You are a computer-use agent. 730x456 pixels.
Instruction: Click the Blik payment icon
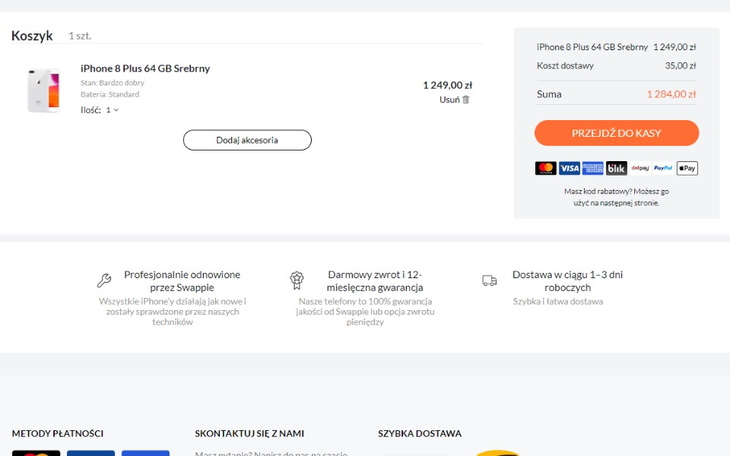point(616,168)
